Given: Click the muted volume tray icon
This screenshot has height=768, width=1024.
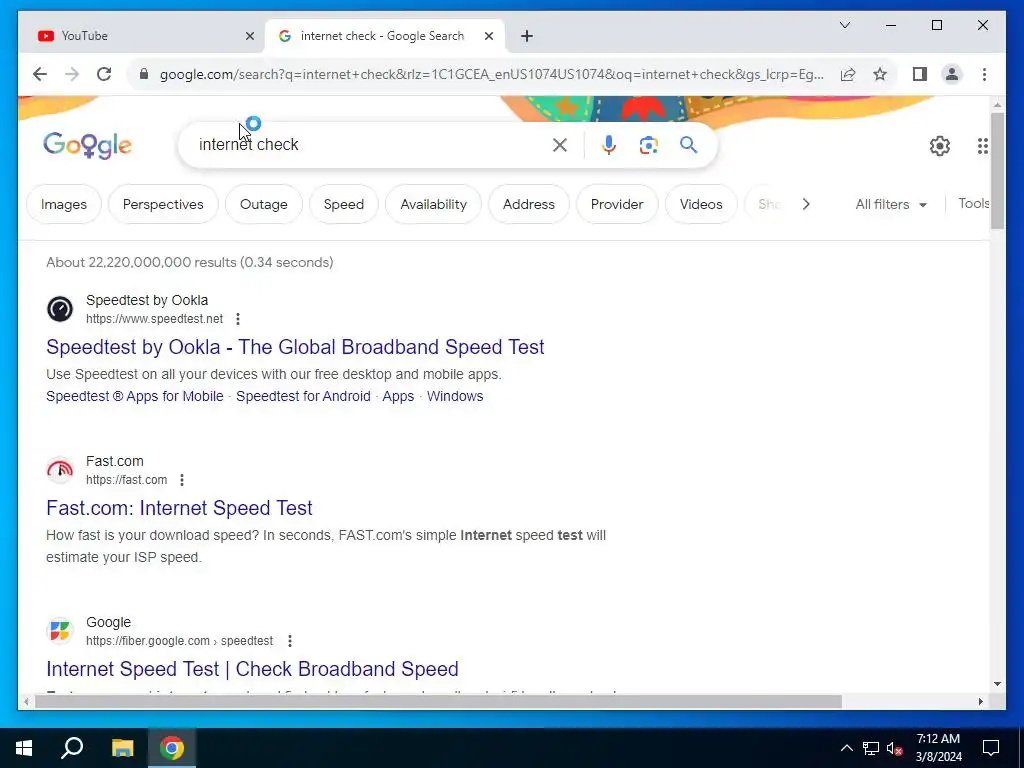Looking at the screenshot, I should (x=894, y=748).
